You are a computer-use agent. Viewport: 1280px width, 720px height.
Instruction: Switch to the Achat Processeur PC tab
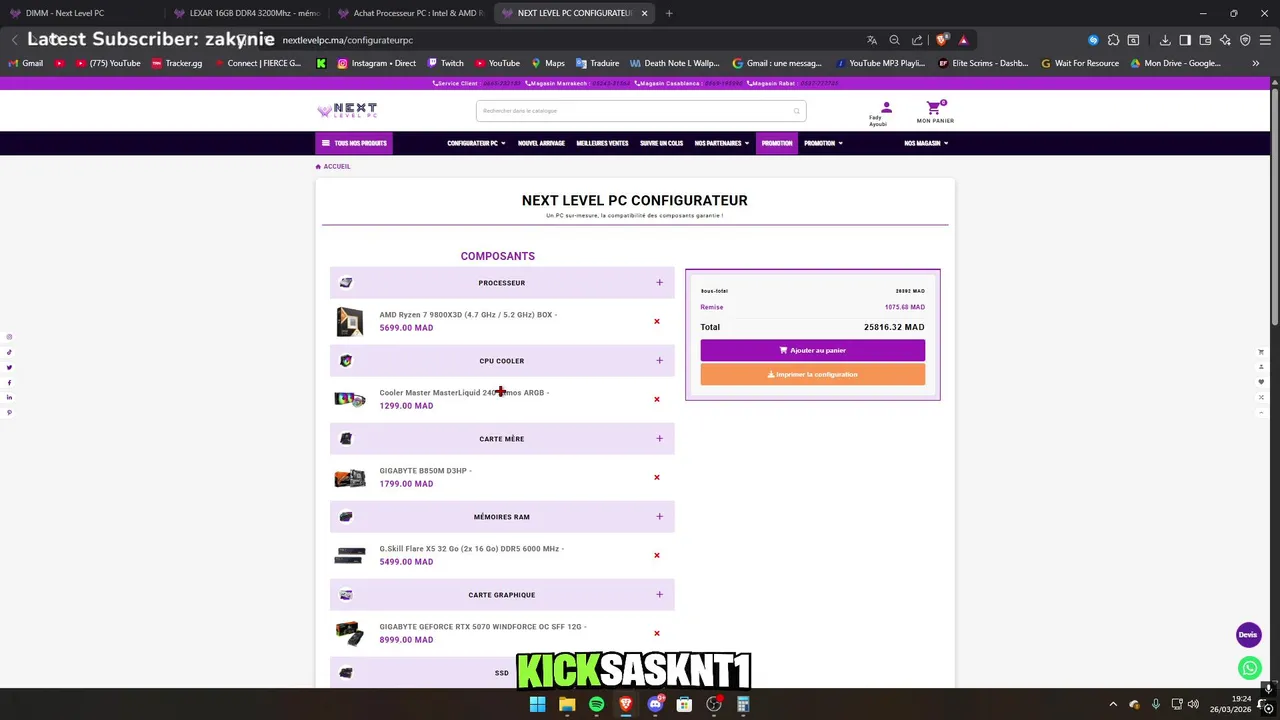click(410, 13)
